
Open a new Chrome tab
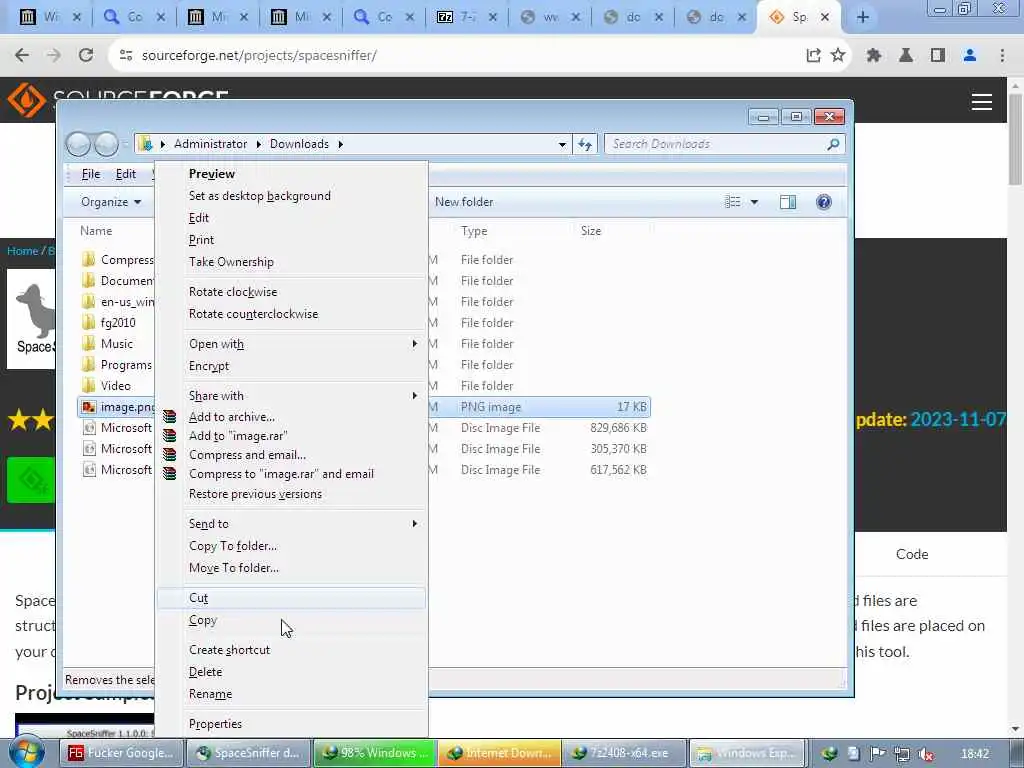click(863, 17)
